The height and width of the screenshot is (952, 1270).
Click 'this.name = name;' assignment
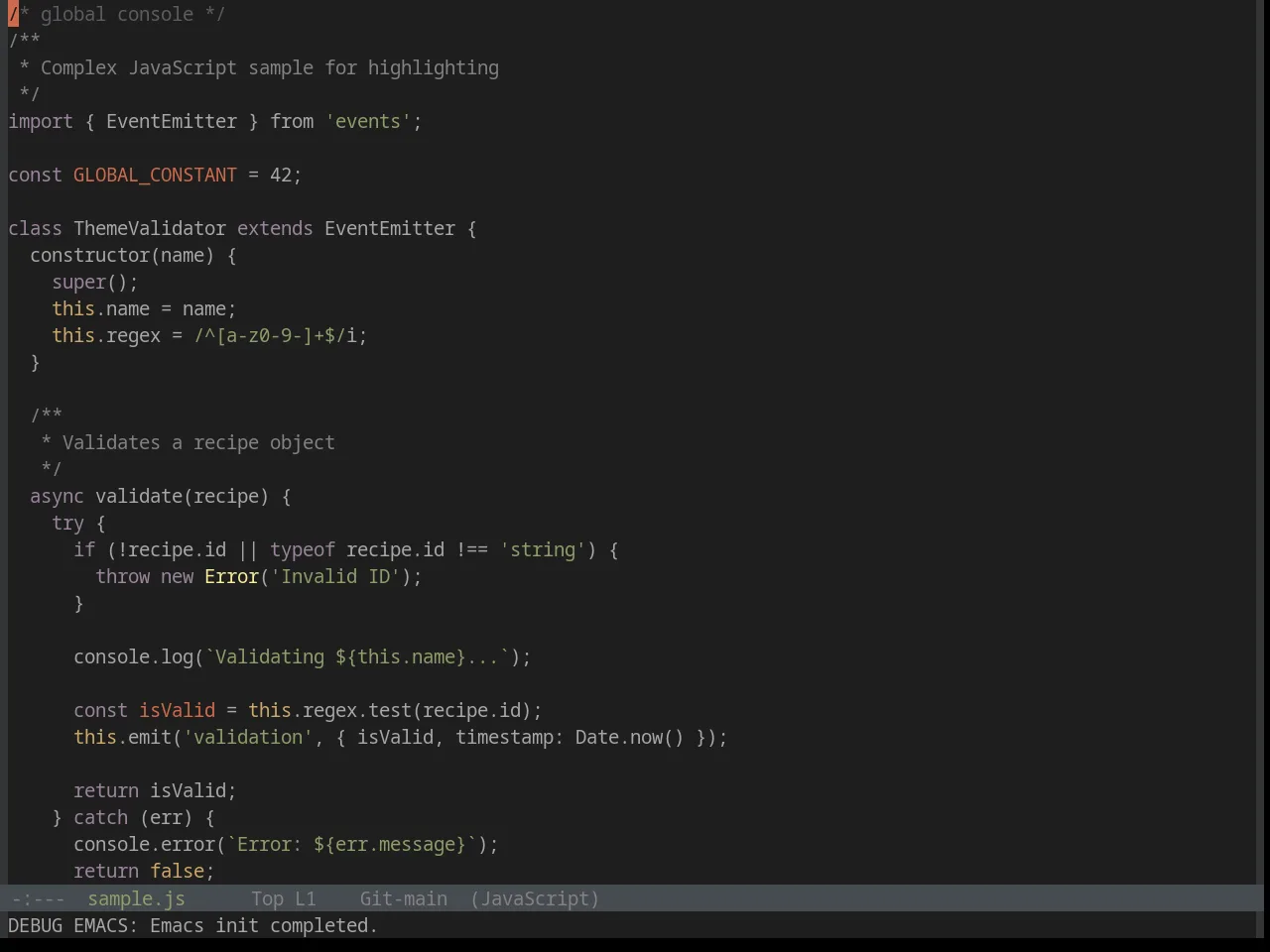[x=144, y=308]
